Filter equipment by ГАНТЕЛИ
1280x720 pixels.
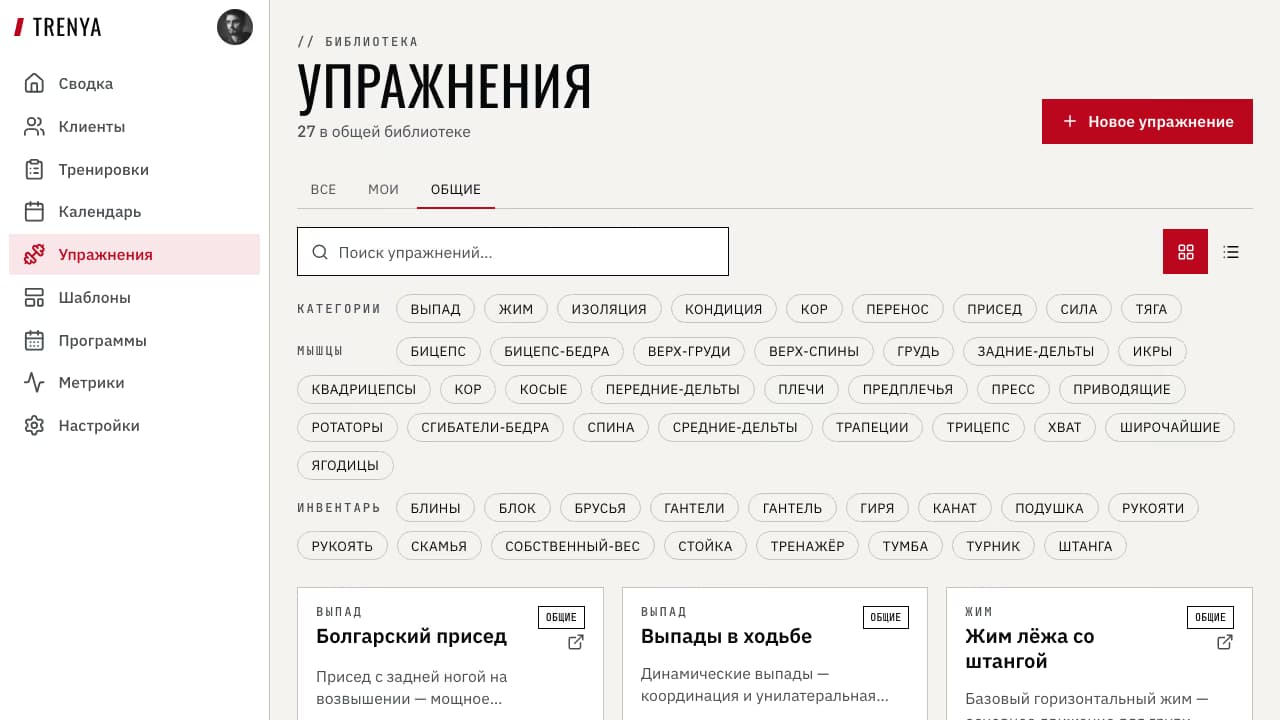click(x=694, y=508)
